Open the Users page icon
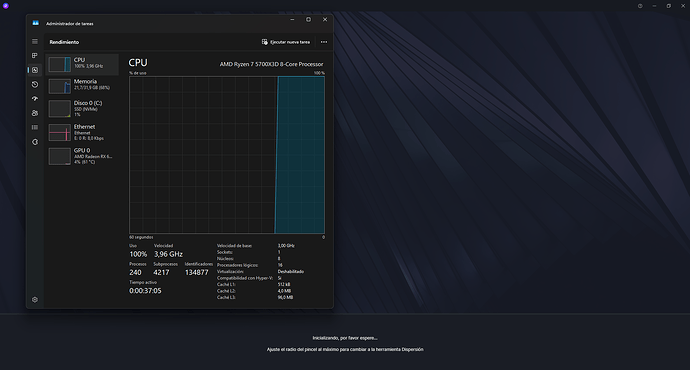The height and width of the screenshot is (370, 690). 35,113
